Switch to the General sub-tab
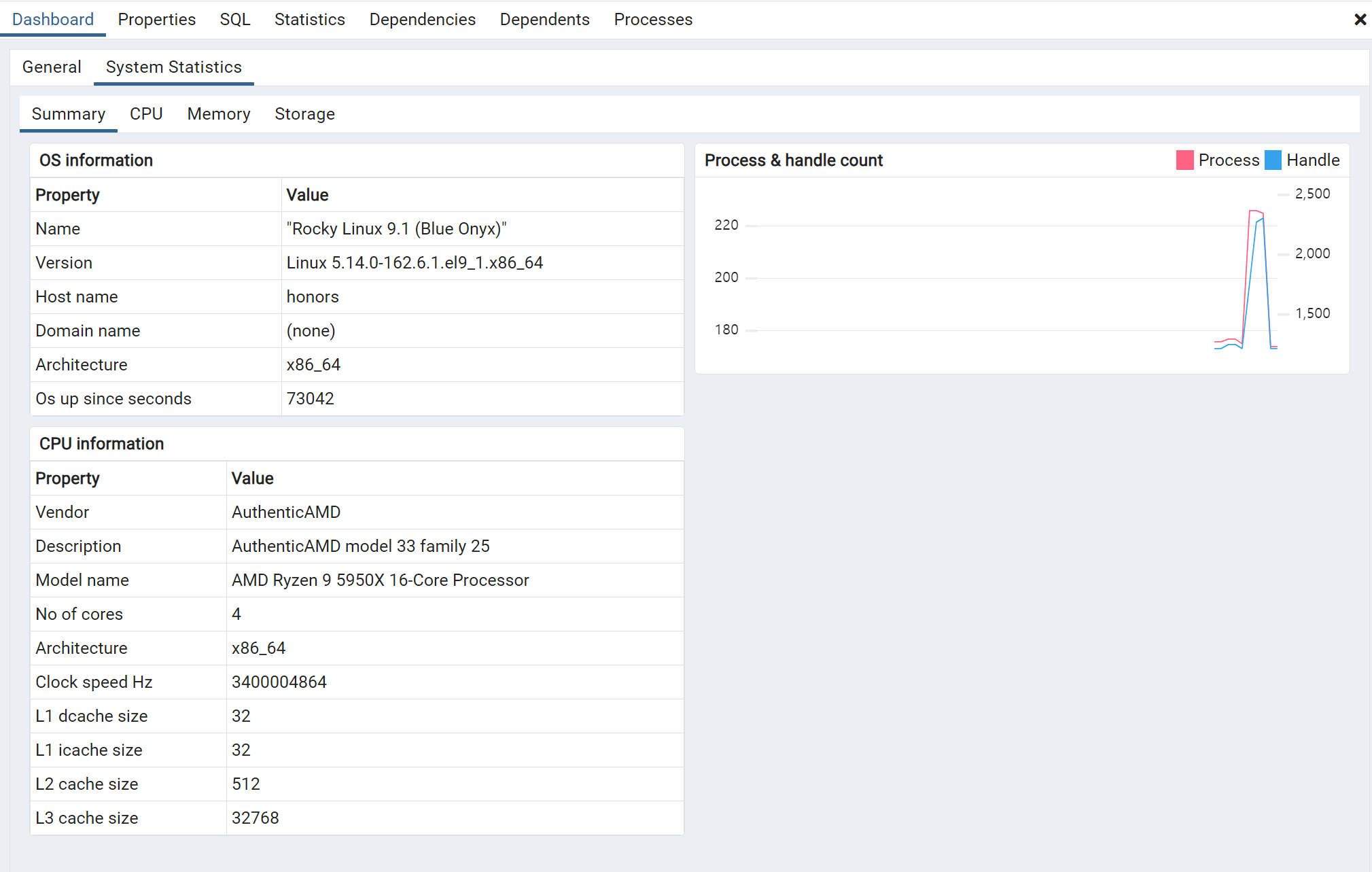This screenshot has width=1372, height=872. click(52, 67)
